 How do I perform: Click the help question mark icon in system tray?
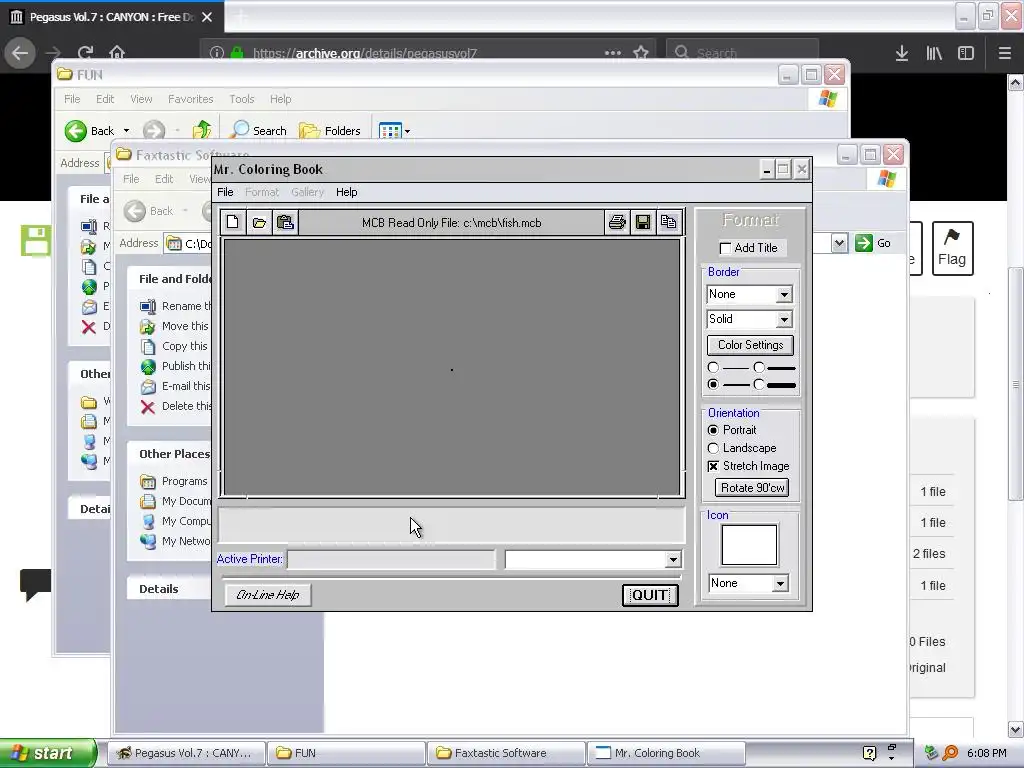pos(869,753)
